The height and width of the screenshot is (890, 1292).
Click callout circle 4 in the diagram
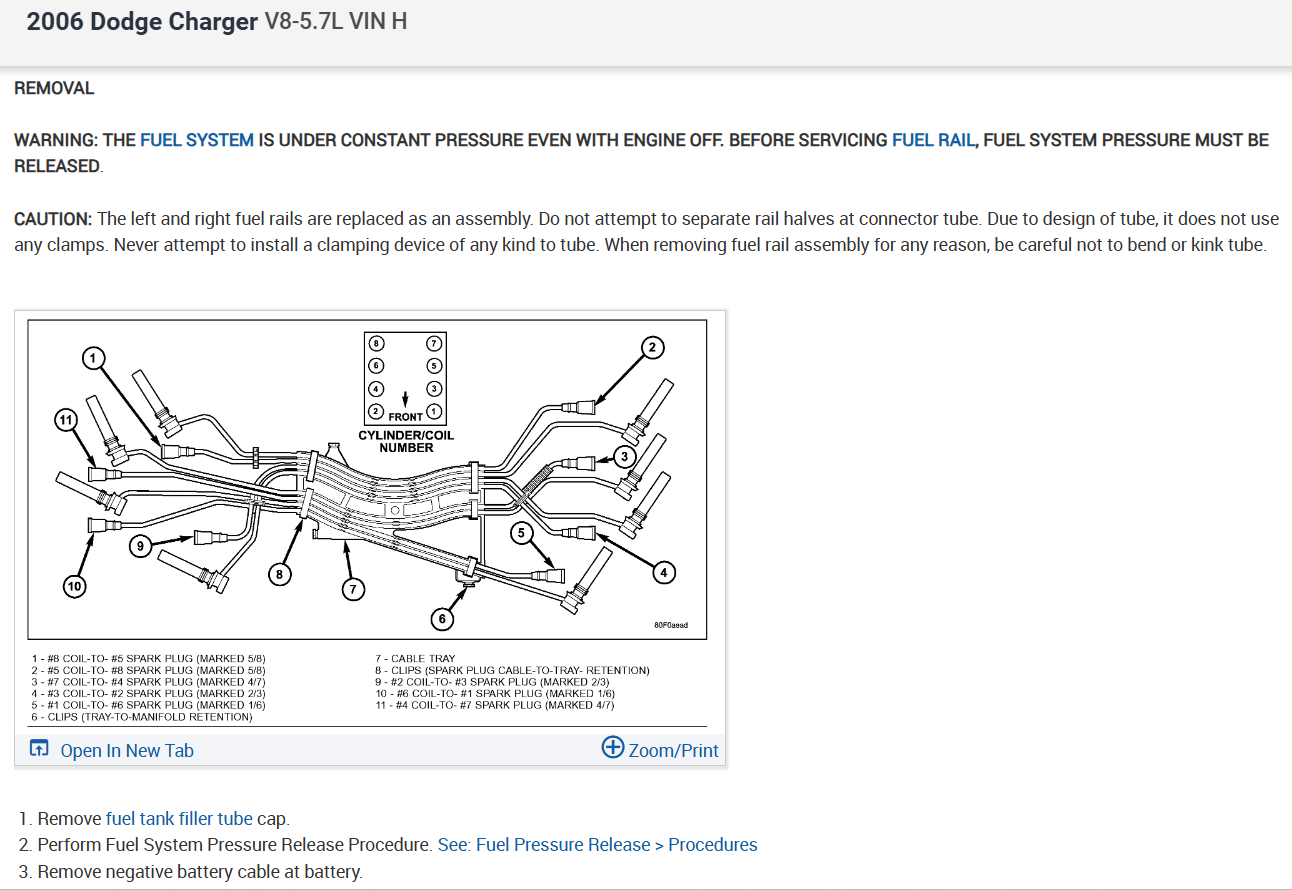663,572
